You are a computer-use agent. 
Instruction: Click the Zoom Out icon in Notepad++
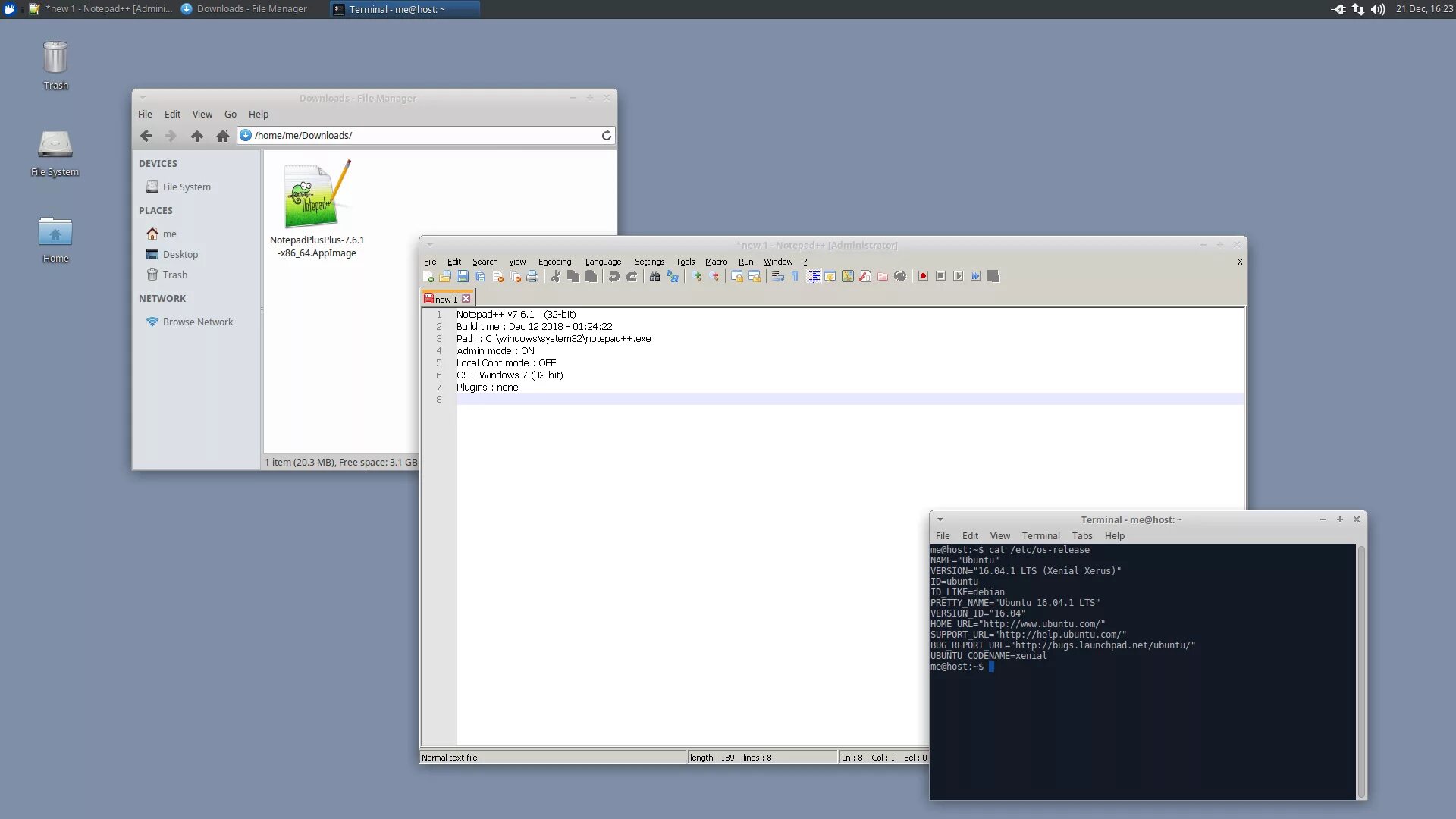click(714, 277)
